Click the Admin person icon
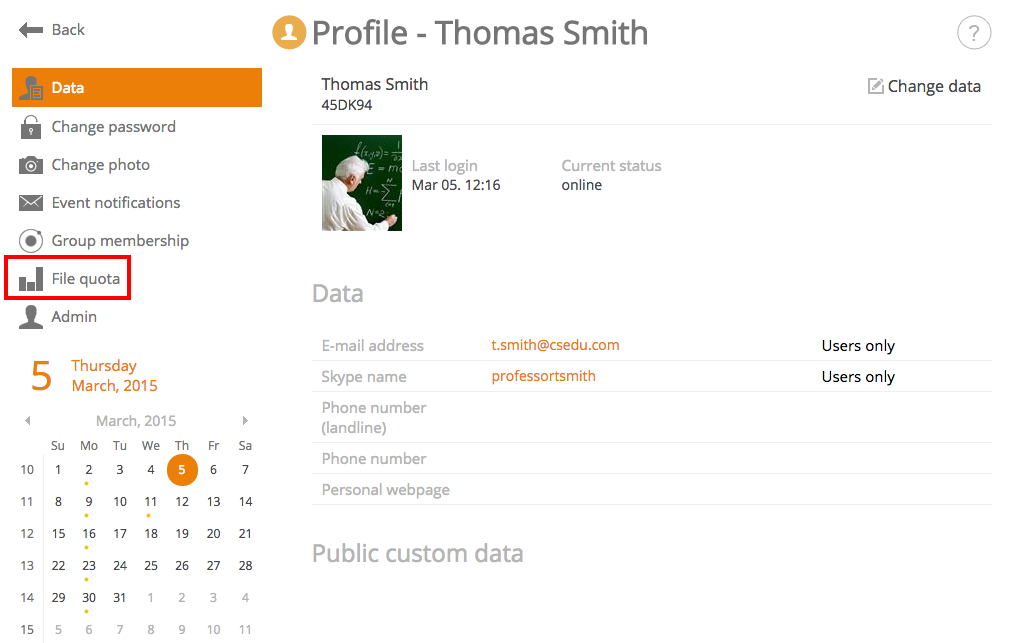 [31, 317]
